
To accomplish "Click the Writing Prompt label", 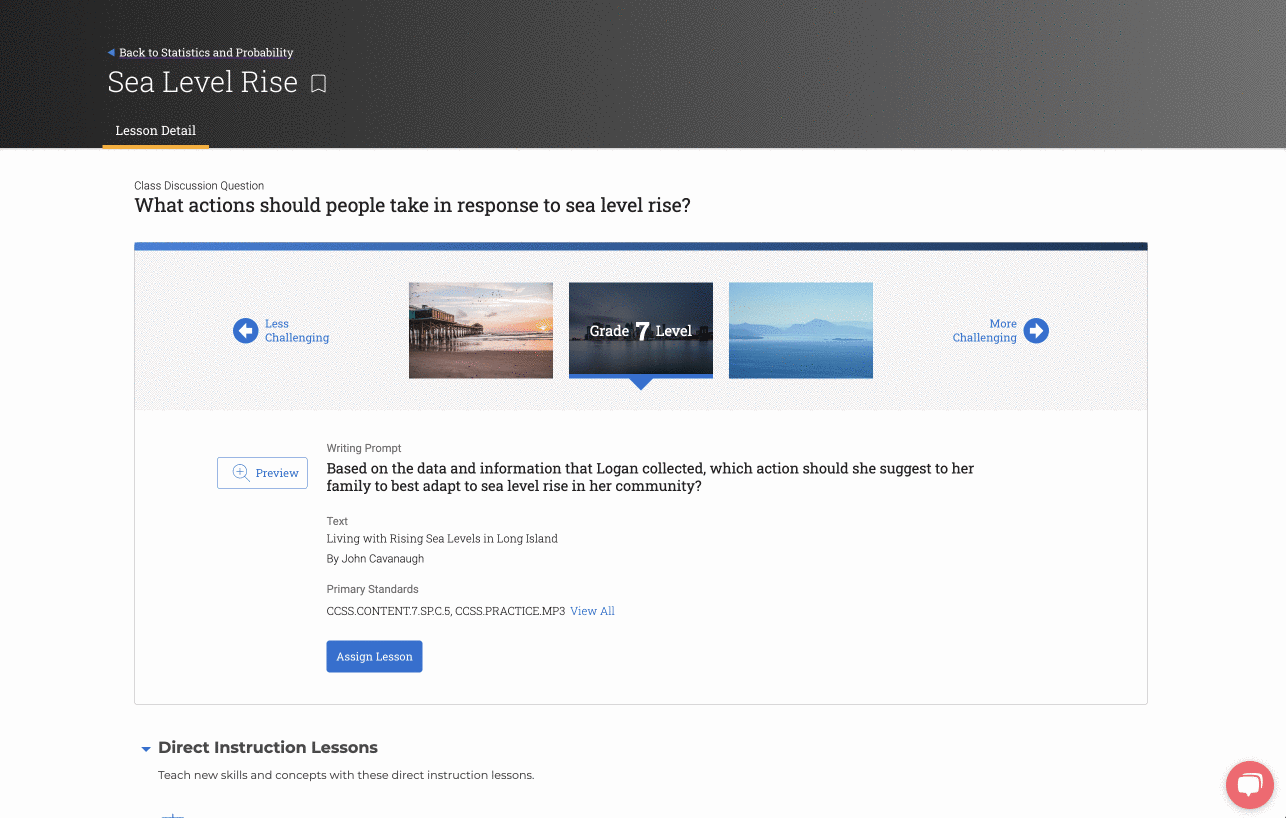I will (364, 448).
